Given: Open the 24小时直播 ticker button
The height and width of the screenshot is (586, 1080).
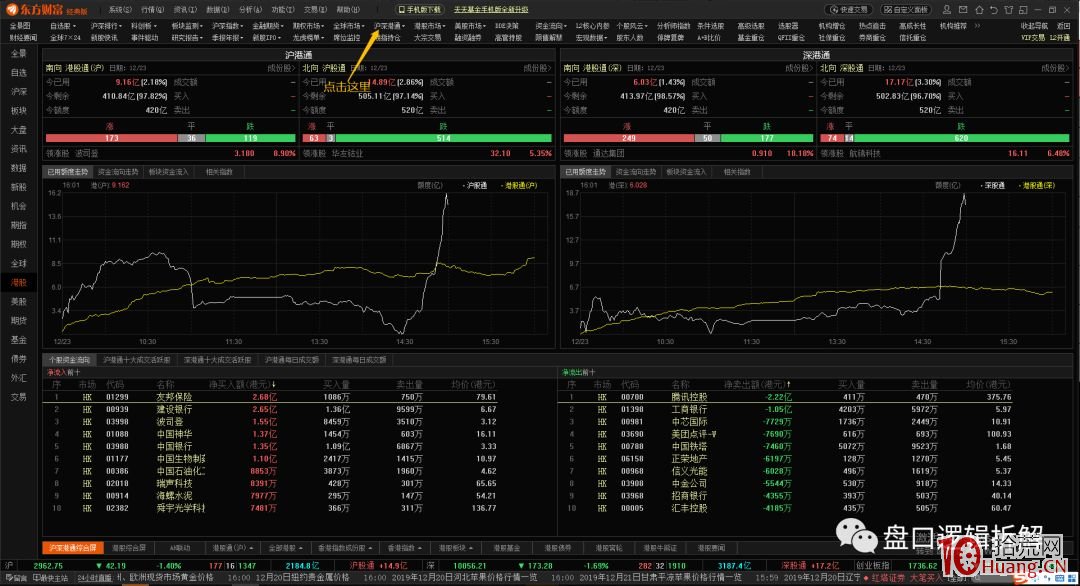Looking at the screenshot, I should pyautogui.click(x=94, y=578).
